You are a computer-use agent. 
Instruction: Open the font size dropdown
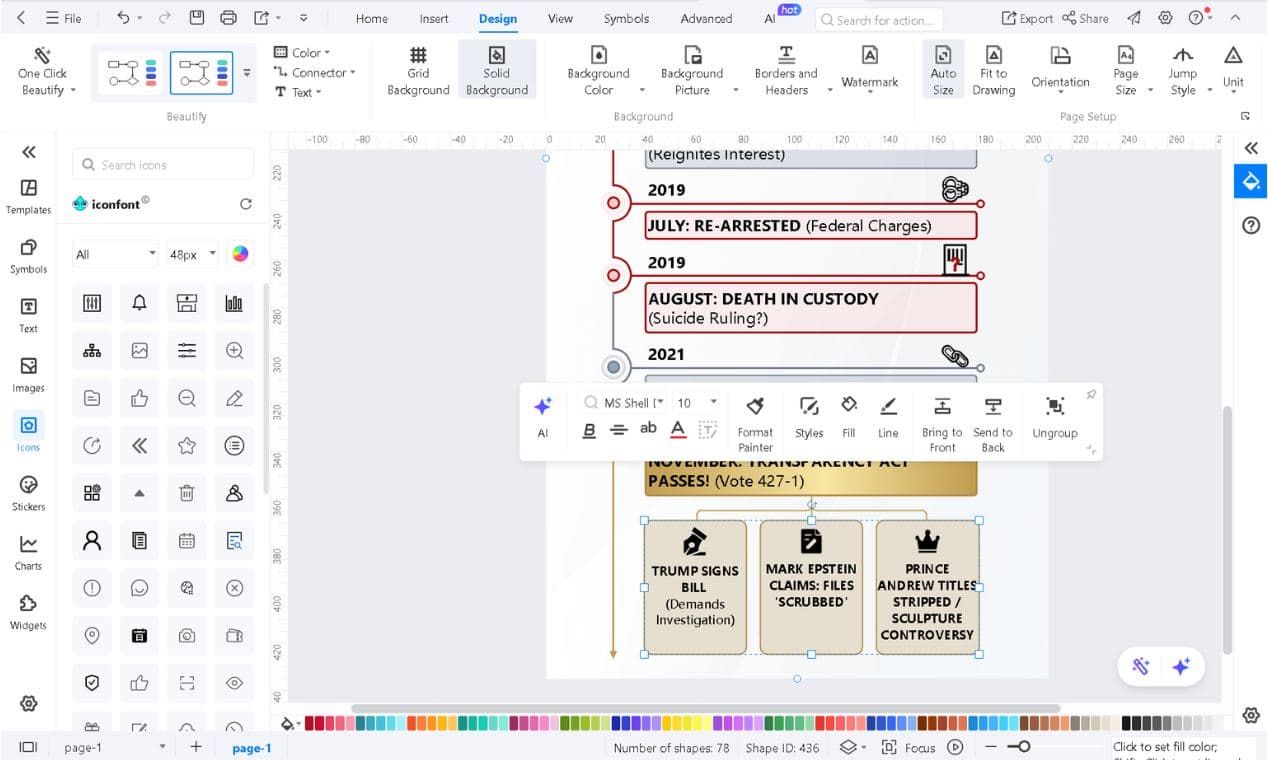tap(711, 403)
